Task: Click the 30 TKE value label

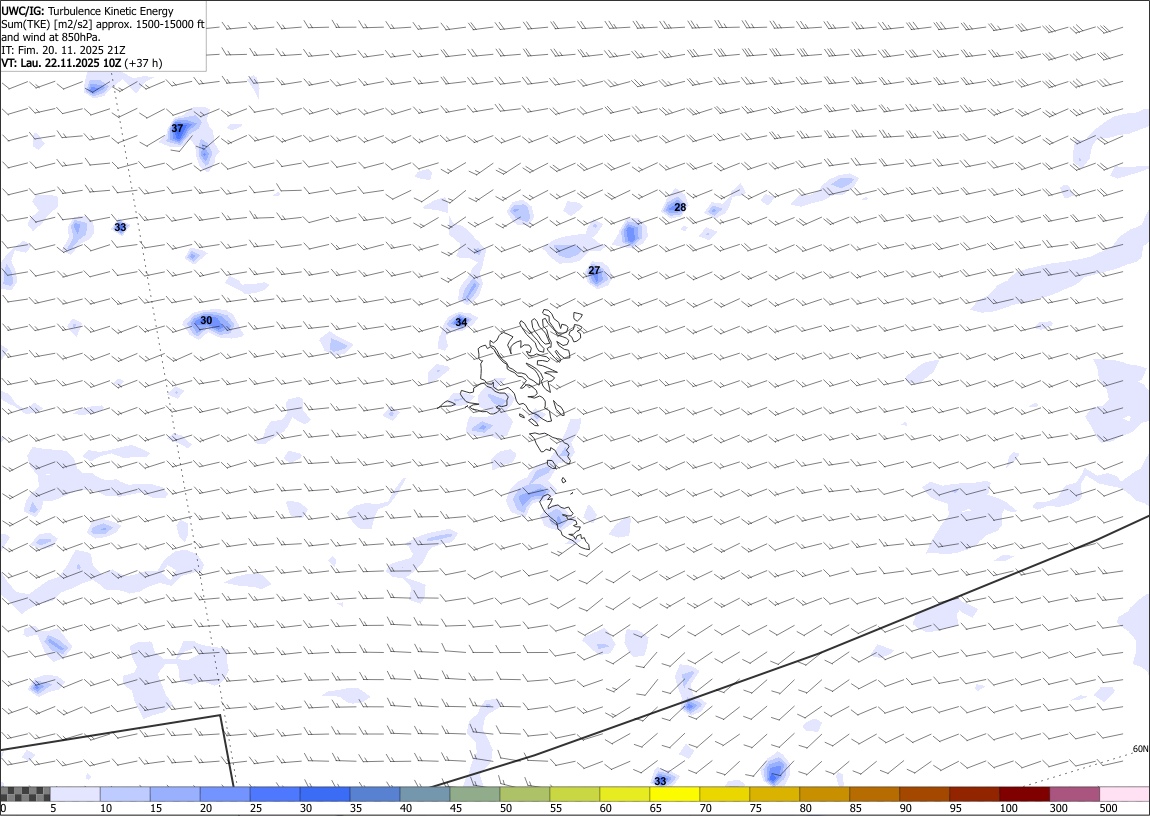Action: click(x=206, y=320)
